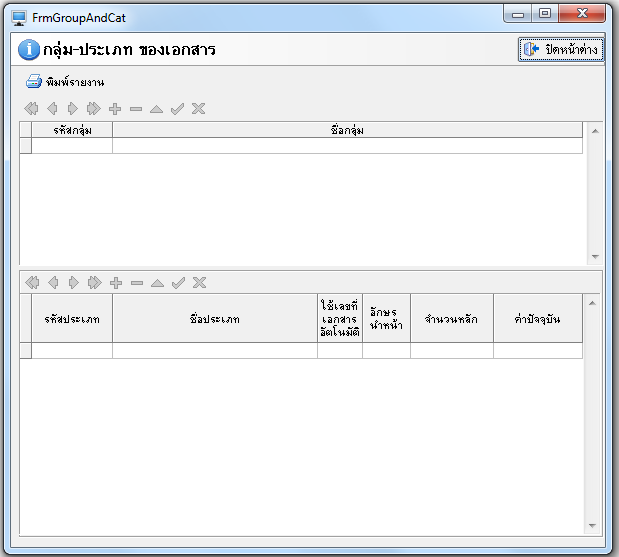Go to first record in group navigator
619x557 pixels.
coord(32,109)
